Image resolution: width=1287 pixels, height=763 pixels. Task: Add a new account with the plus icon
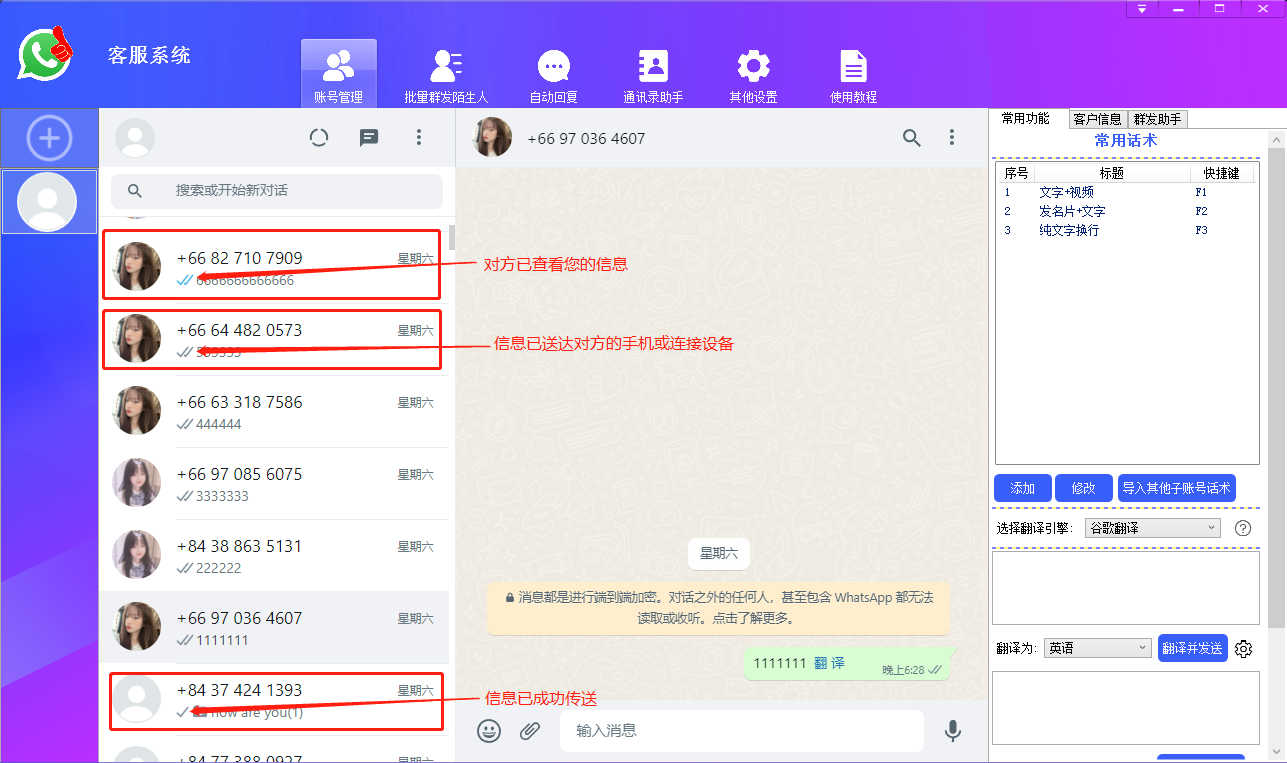click(49, 138)
